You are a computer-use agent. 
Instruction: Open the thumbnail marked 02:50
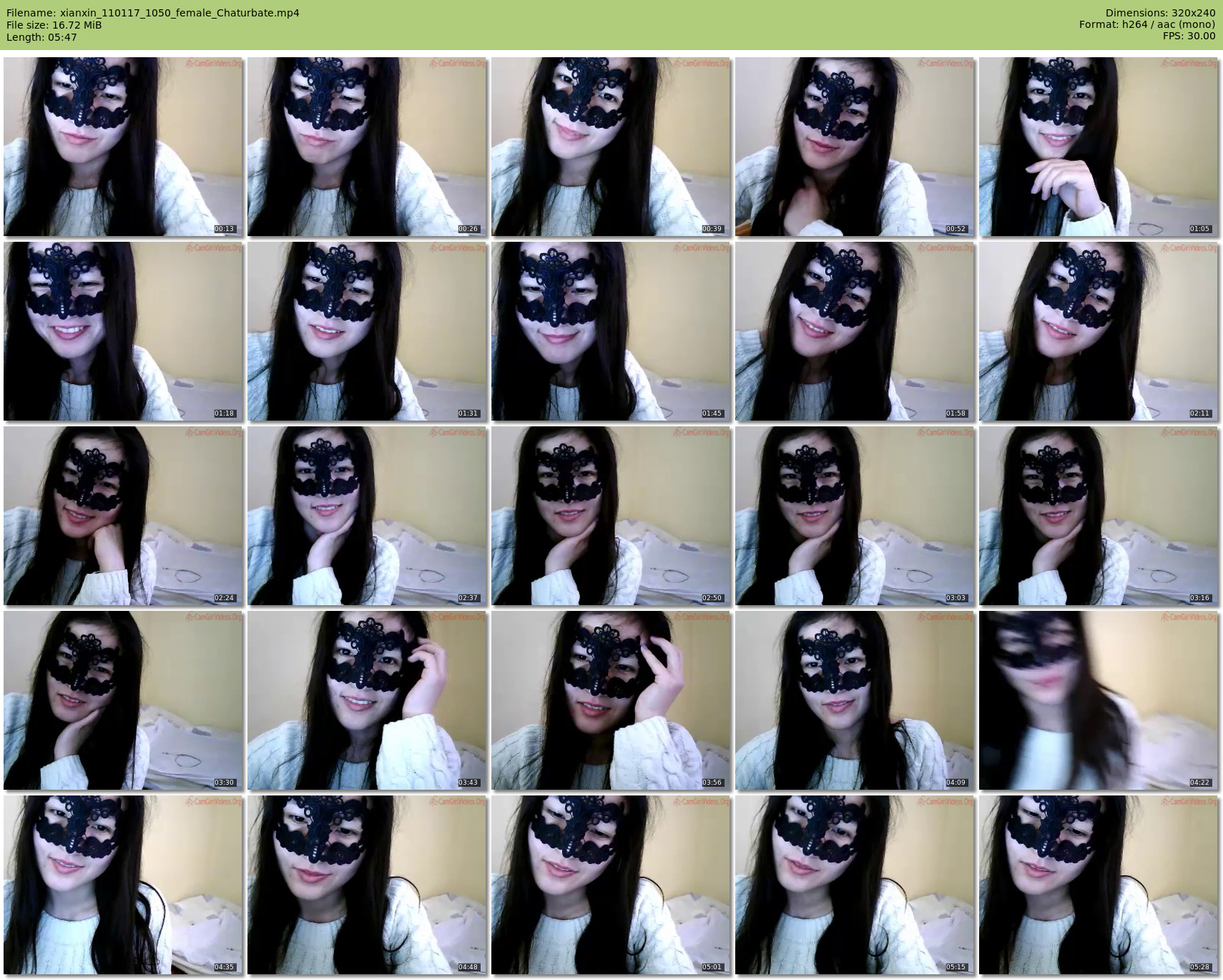click(x=611, y=516)
